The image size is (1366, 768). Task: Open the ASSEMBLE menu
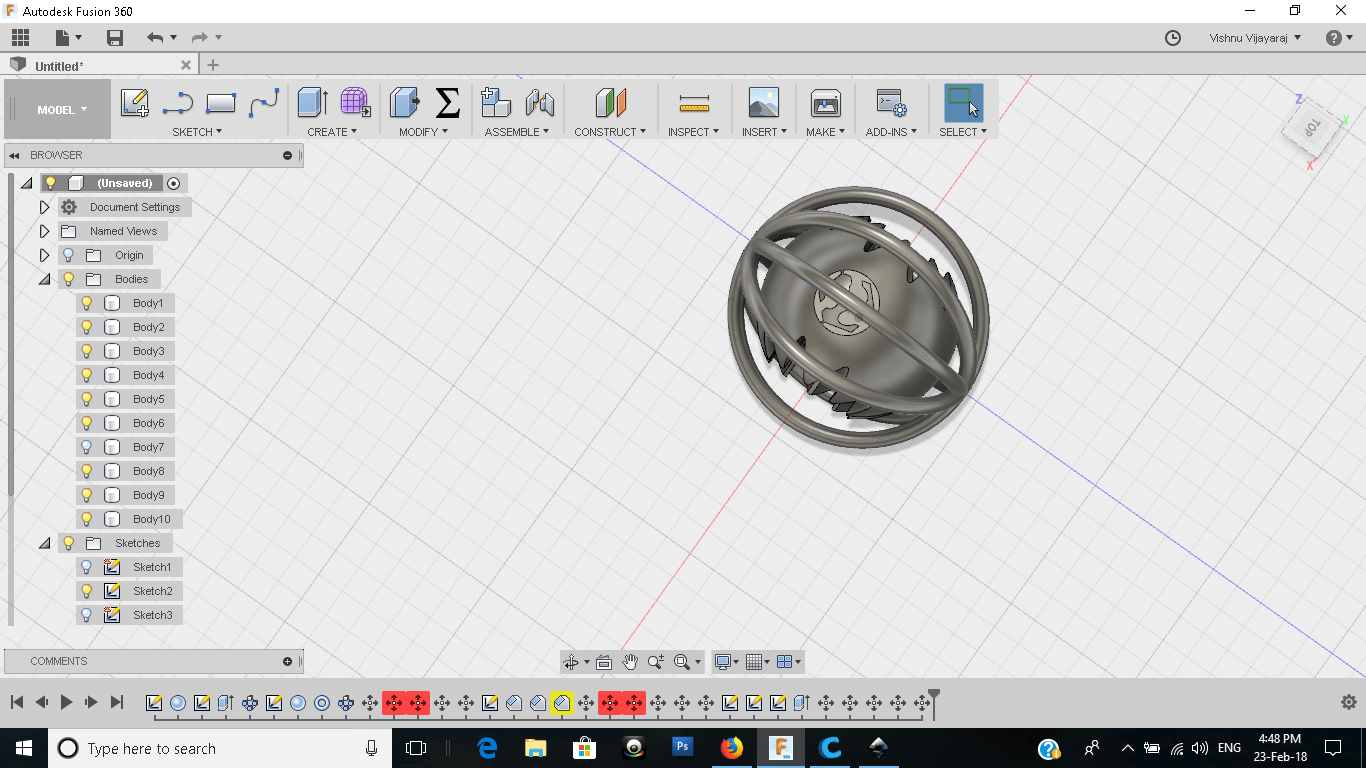pos(517,132)
